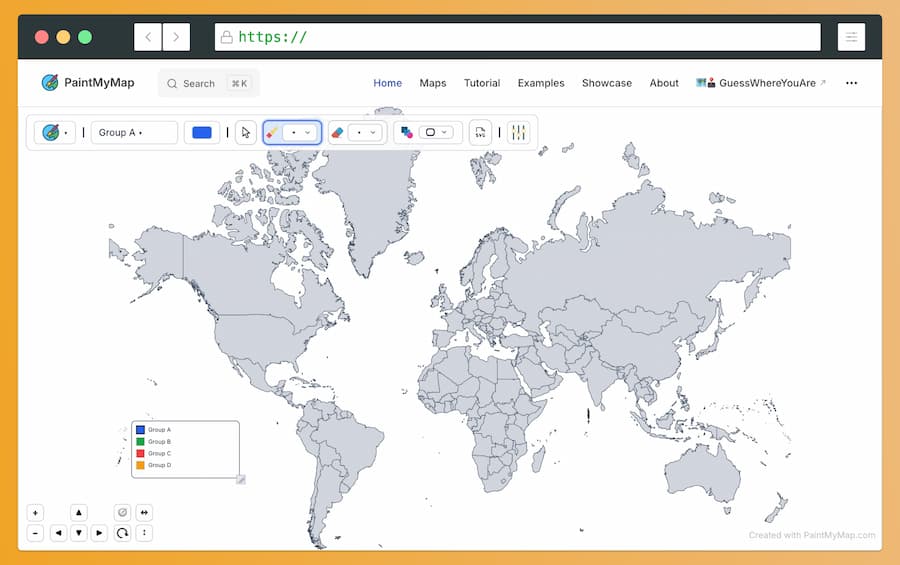Click Australia on the map
The image size is (900, 565).
pos(701,474)
